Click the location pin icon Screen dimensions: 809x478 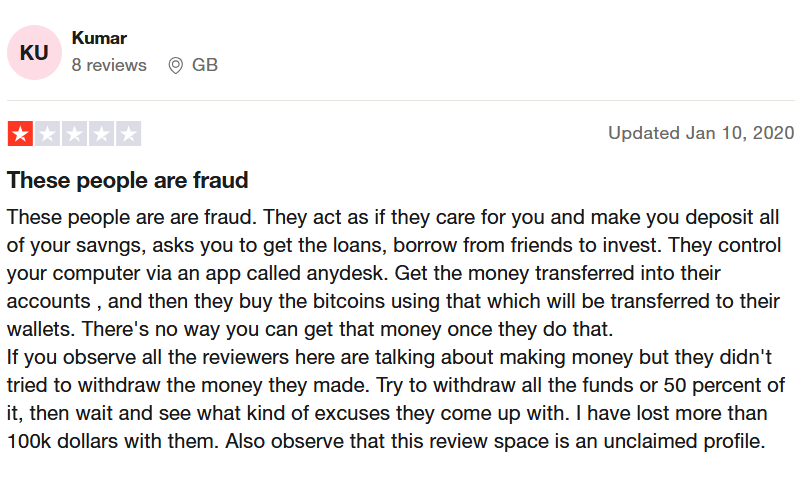pyautogui.click(x=175, y=66)
